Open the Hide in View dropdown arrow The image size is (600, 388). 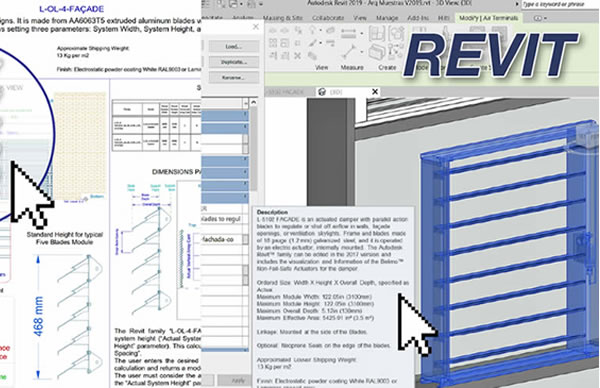pyautogui.click(x=321, y=31)
